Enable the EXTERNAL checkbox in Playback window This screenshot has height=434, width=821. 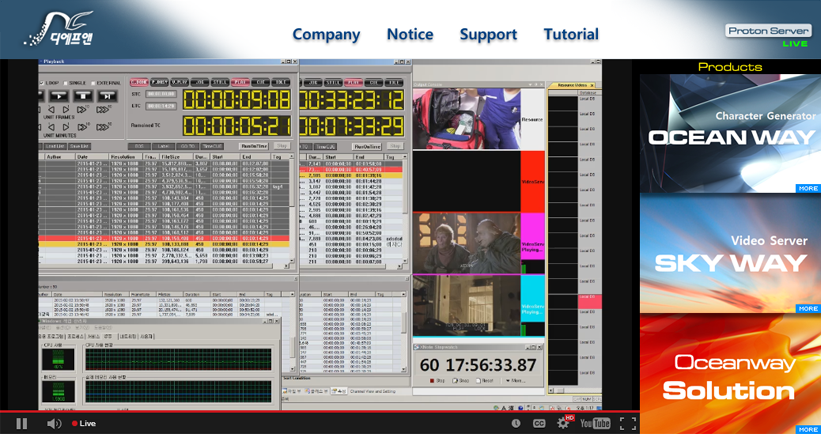pos(93,83)
